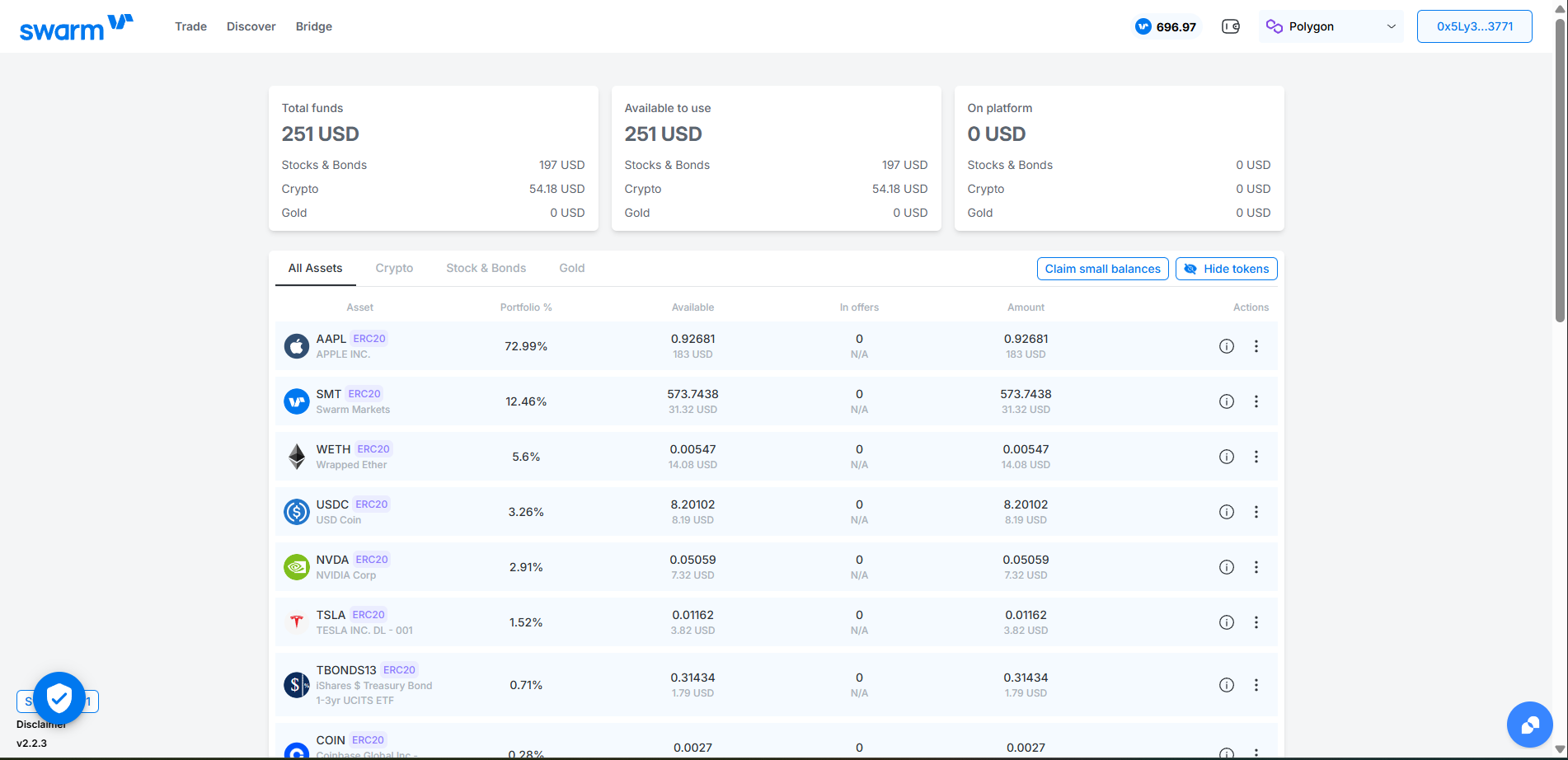Open info icon for NVDA row
Screen dimensions: 1568x760
coord(1226,567)
